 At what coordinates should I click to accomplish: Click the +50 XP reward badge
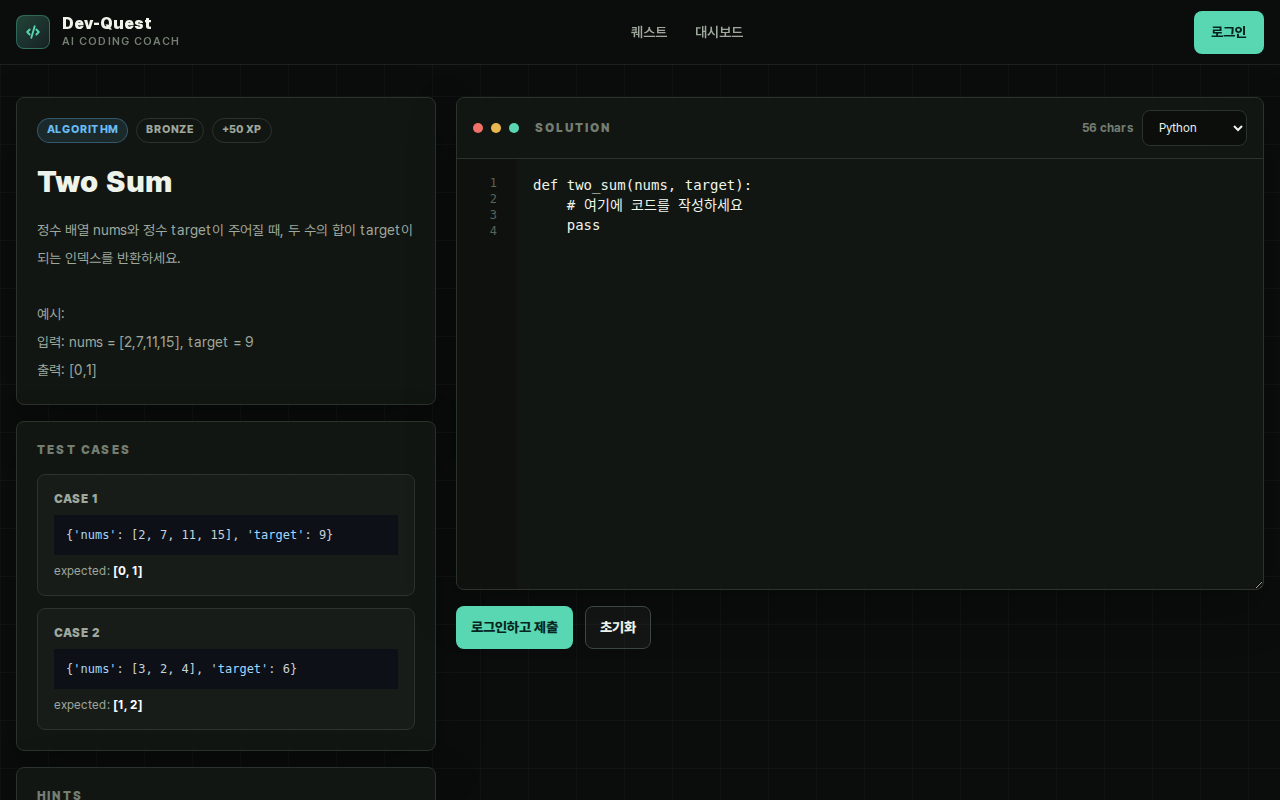coord(242,130)
